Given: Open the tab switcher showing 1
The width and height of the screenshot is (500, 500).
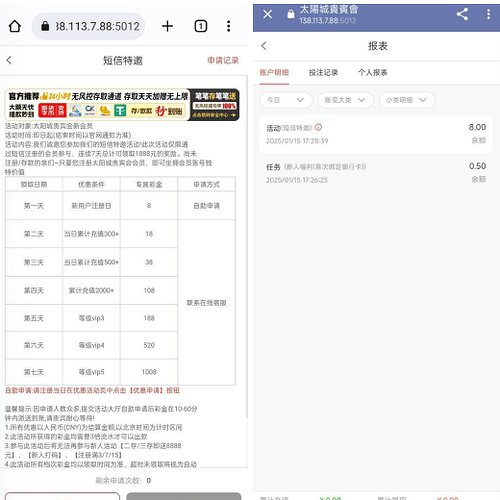Looking at the screenshot, I should pyautogui.click(x=201, y=26).
